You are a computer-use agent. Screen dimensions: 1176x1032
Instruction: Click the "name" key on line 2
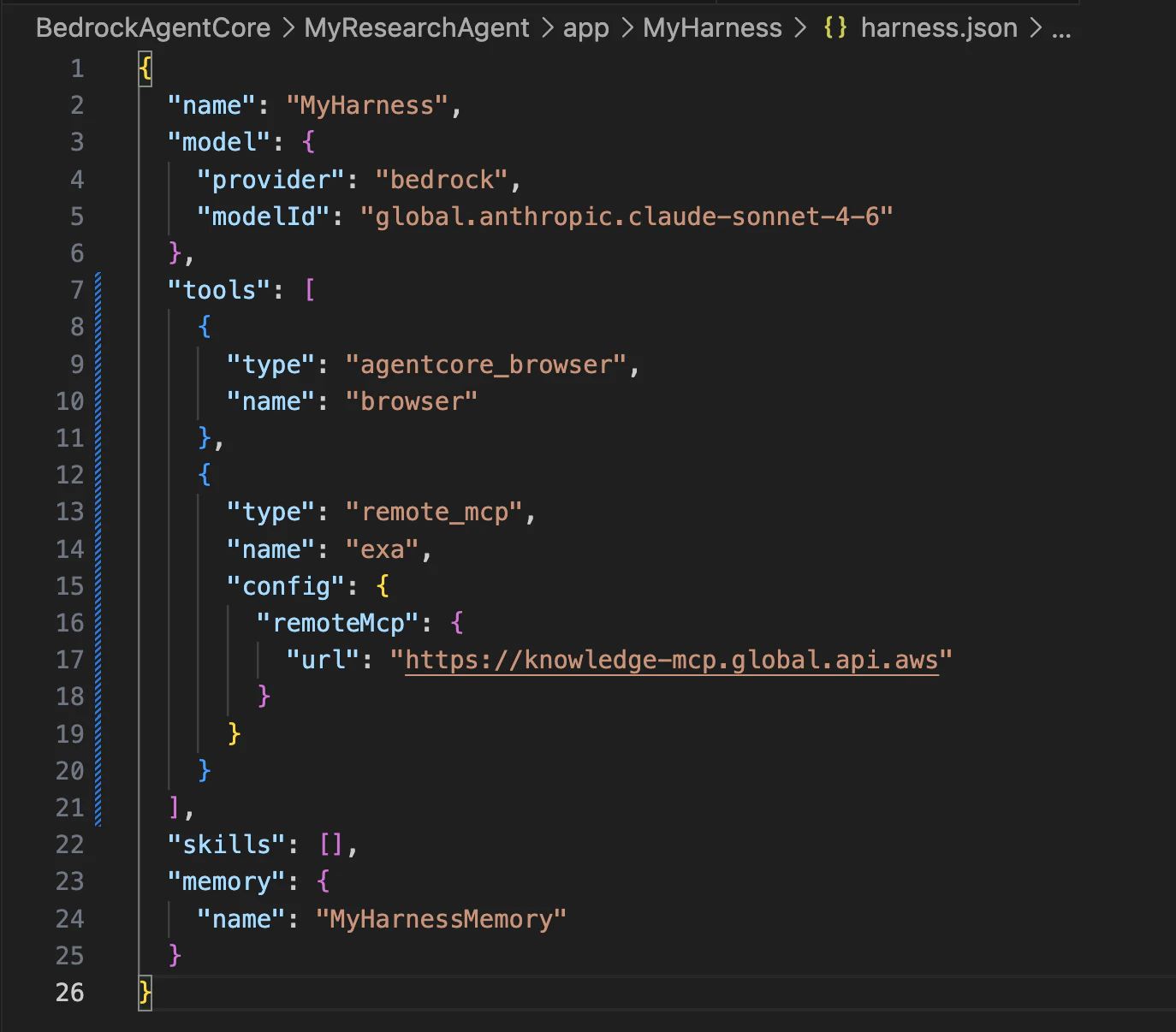click(x=211, y=105)
